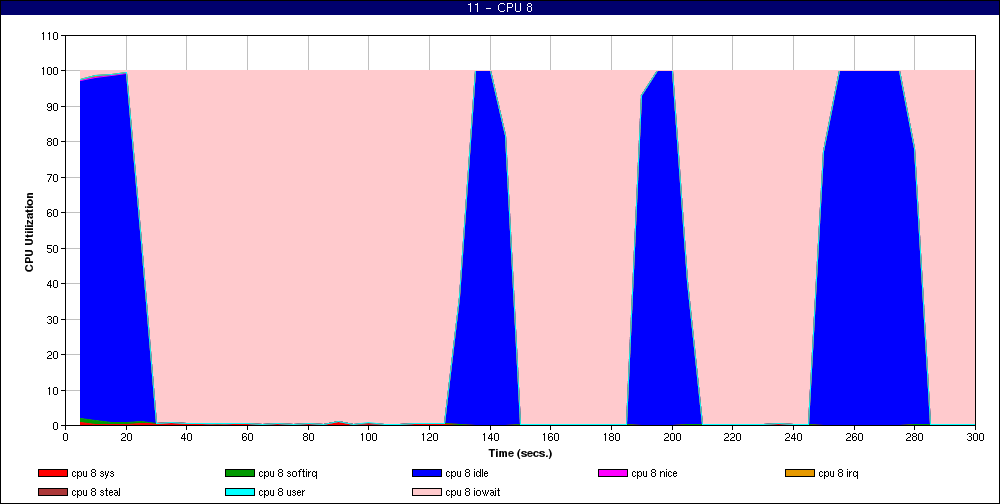Select the 'cpu 8 sys' legend label

pos(93,473)
